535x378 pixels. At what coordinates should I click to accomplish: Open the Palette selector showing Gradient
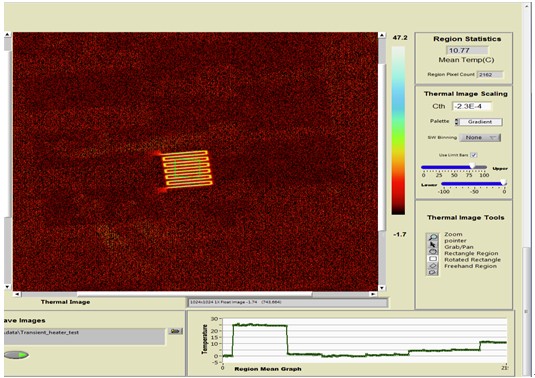480,122
